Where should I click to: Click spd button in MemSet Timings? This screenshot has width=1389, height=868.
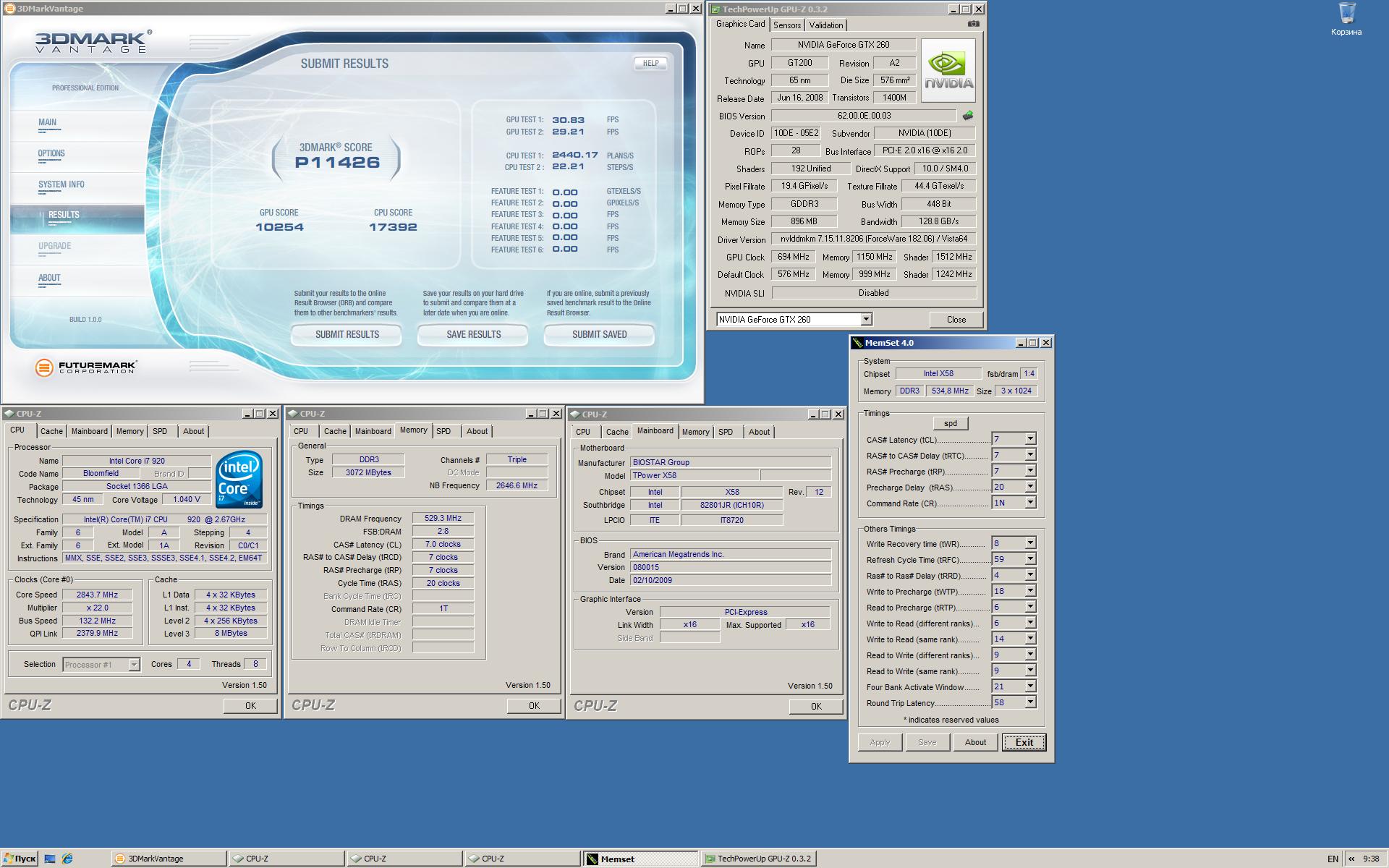(x=950, y=423)
